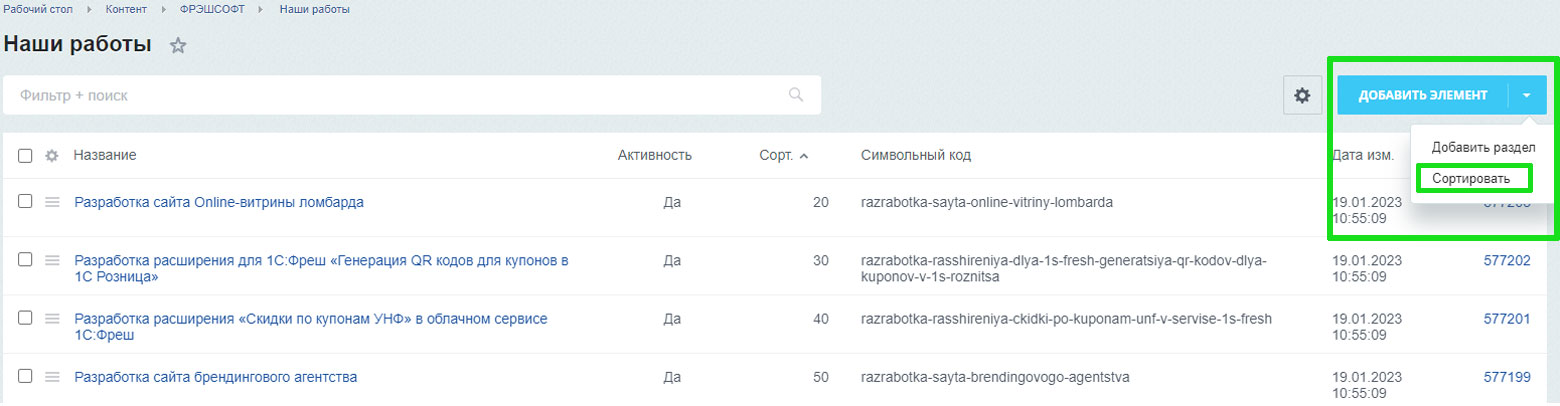This screenshot has width=1560, height=406.
Task: Open row menu for сайта брендингового агентства
Action: coord(53,377)
